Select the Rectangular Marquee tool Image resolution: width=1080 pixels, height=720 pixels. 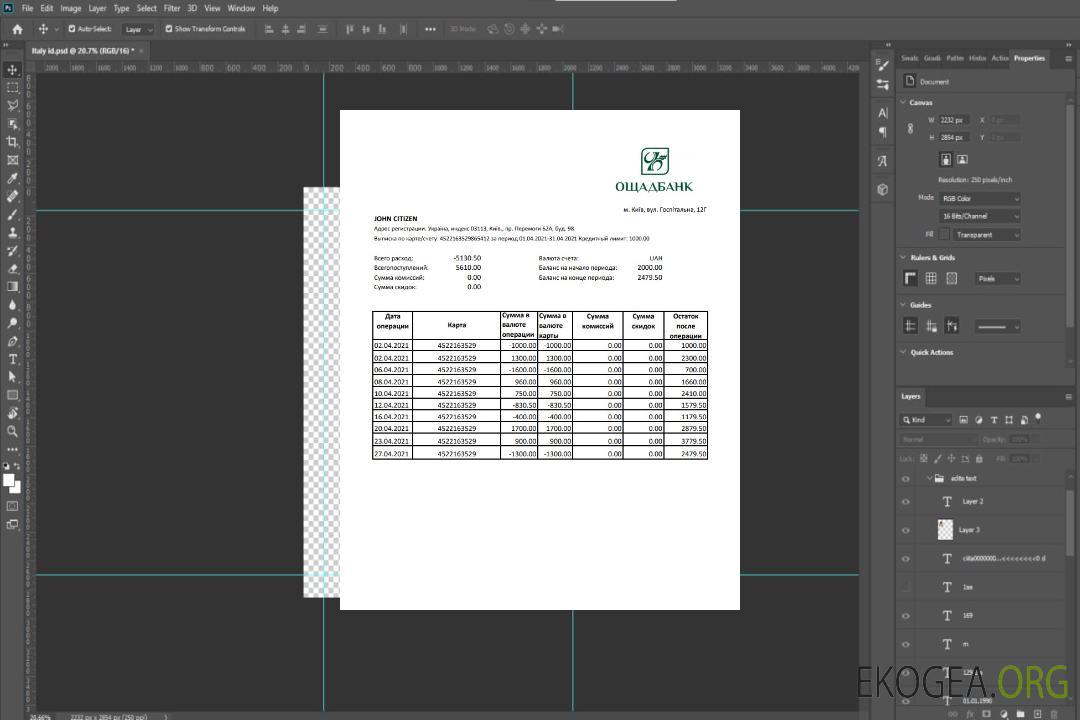click(x=12, y=88)
